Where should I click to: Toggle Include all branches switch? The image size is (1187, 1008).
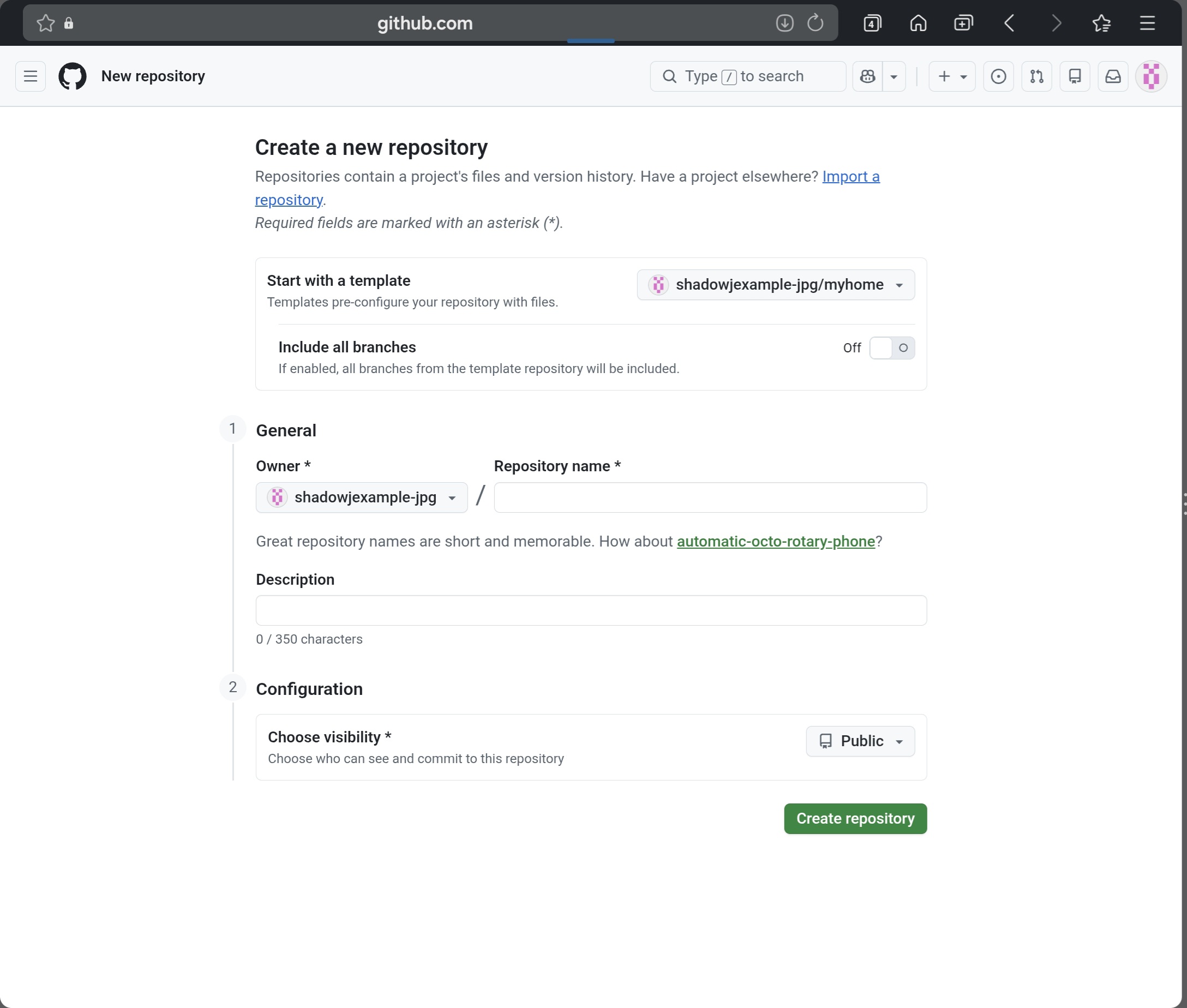[891, 347]
